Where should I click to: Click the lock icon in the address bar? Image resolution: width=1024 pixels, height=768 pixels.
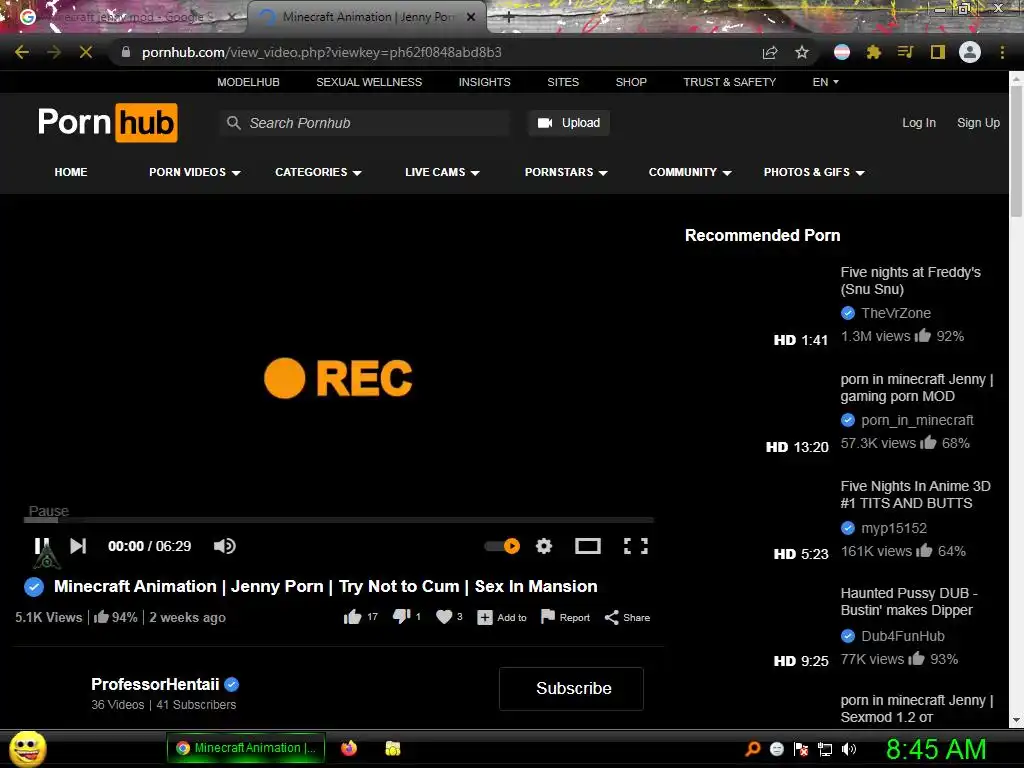click(x=126, y=52)
